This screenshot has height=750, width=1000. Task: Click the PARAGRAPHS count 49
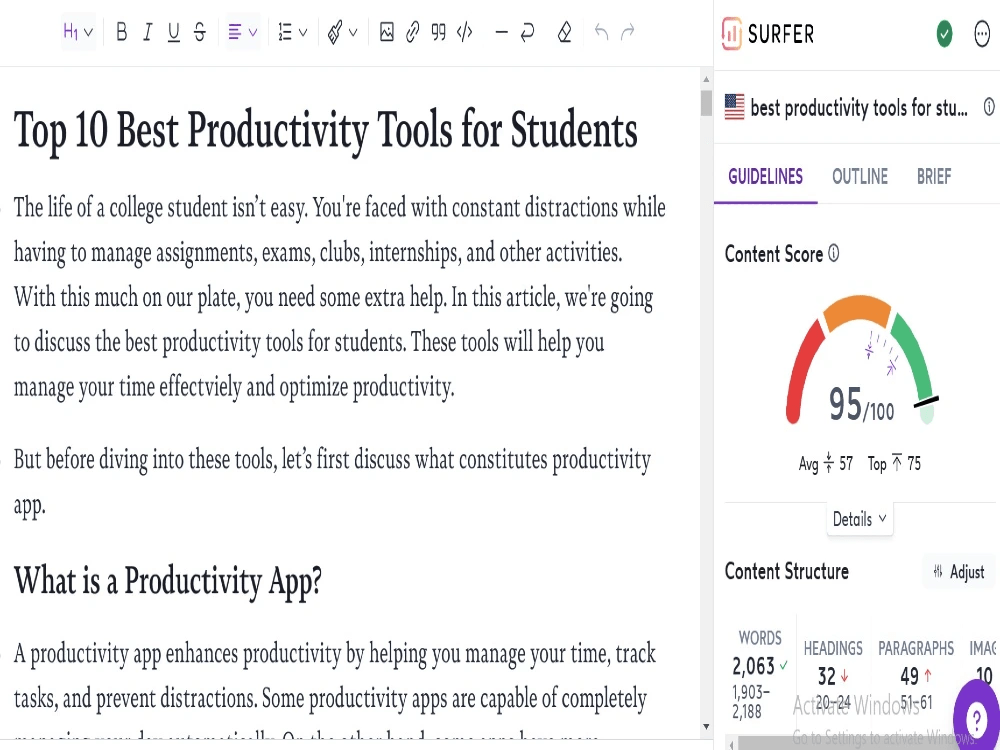(909, 676)
